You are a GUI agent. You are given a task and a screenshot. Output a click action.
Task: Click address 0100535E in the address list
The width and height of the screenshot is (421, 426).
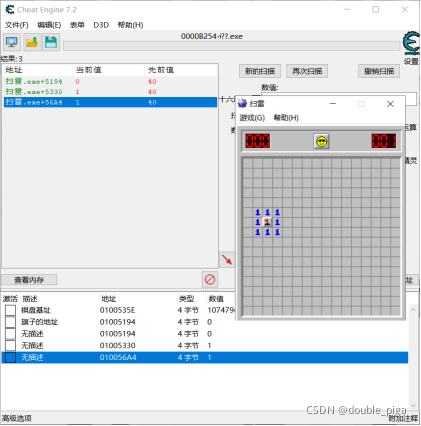[117, 310]
